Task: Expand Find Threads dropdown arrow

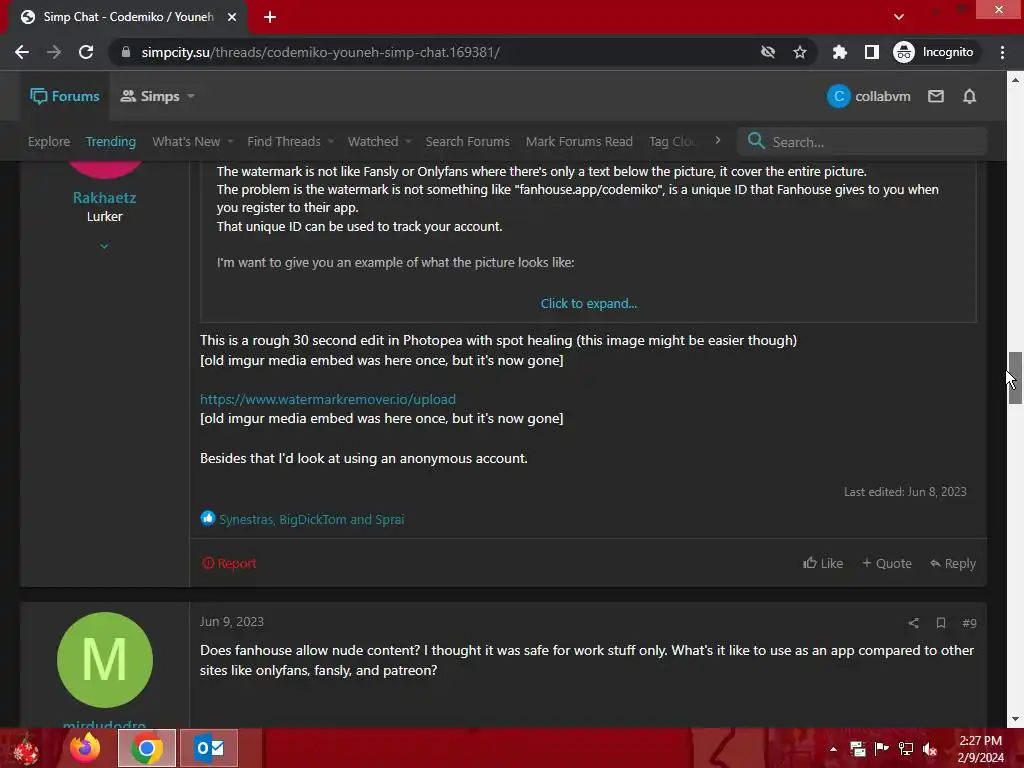Action: coord(330,142)
